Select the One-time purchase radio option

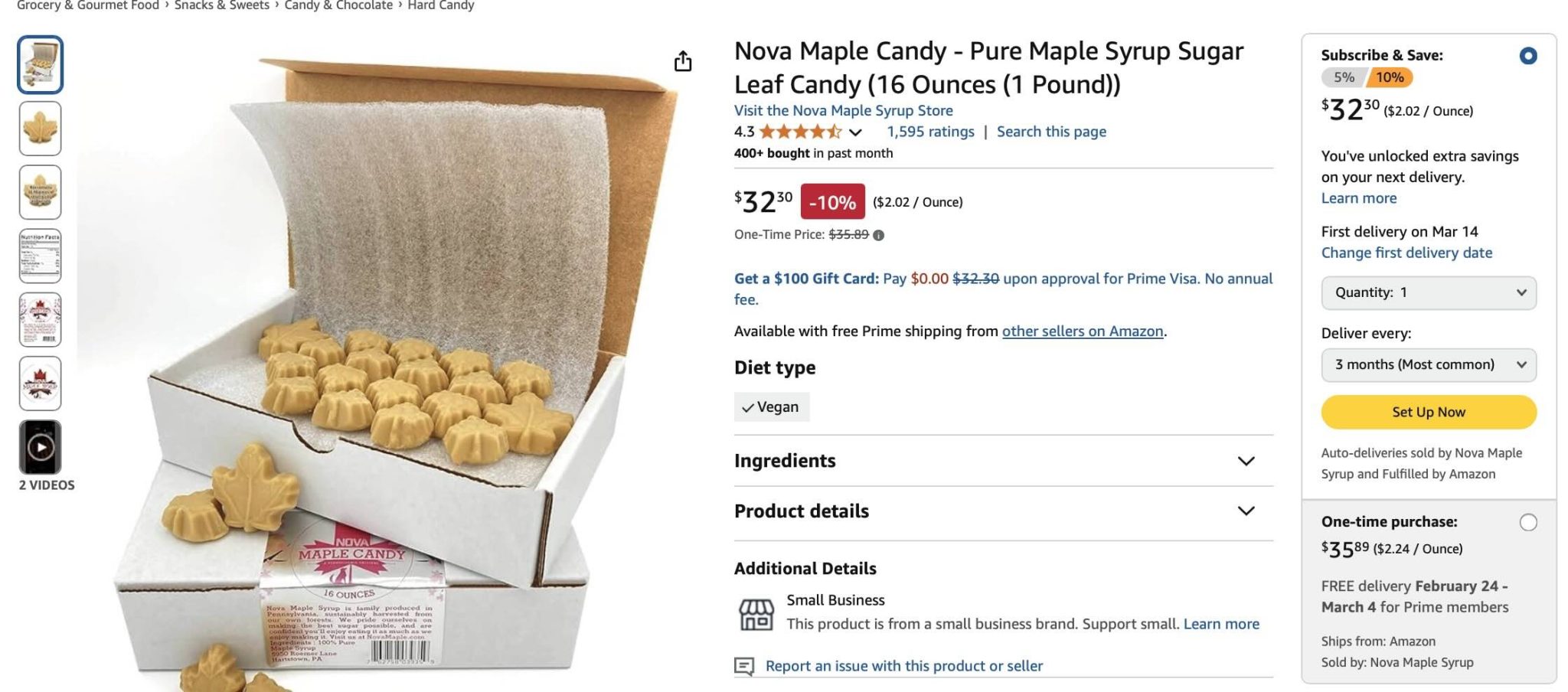point(1527,523)
